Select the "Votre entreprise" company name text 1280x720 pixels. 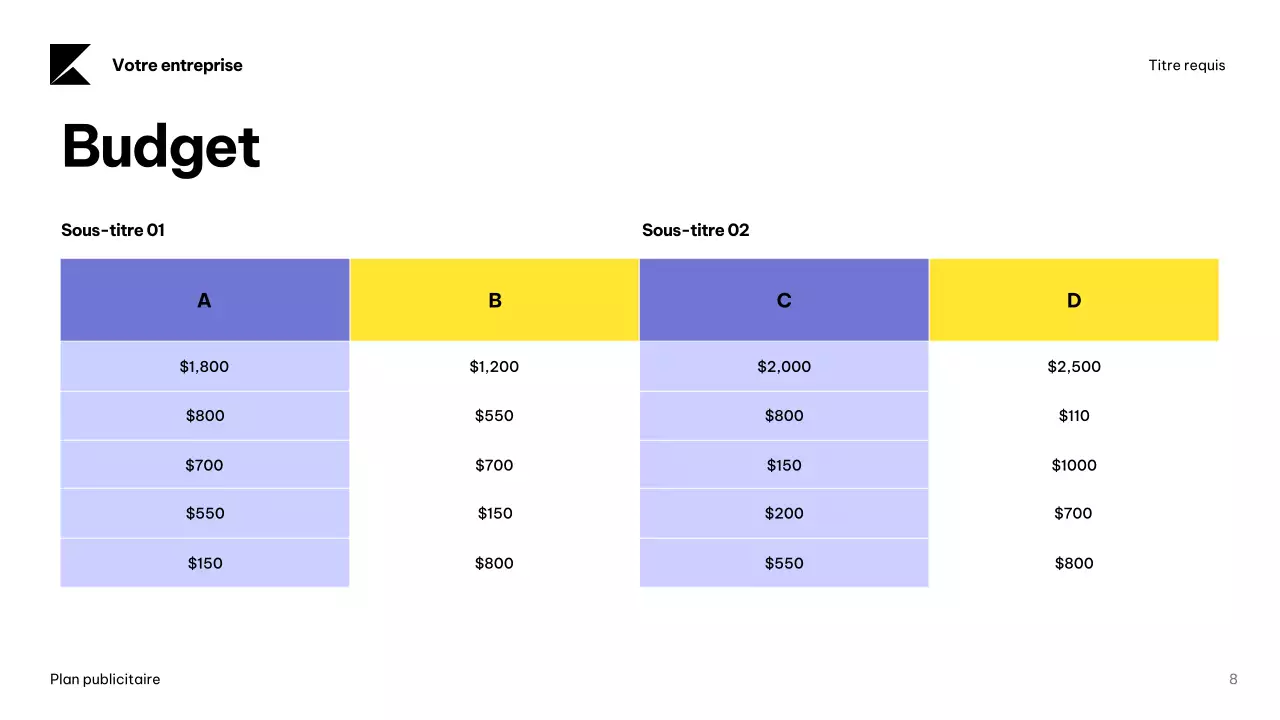tap(177, 65)
